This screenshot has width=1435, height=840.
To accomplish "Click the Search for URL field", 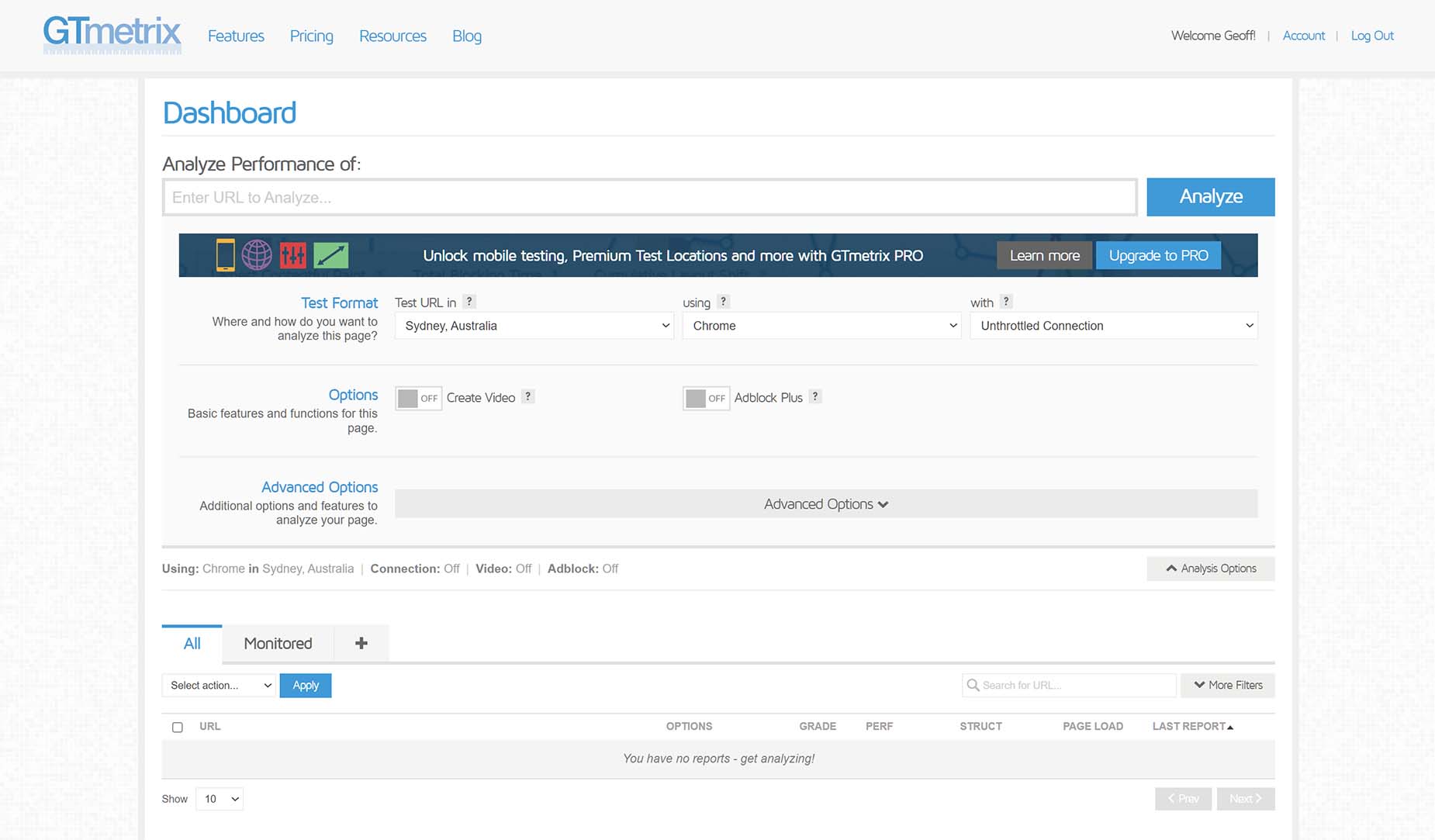I will point(1070,685).
